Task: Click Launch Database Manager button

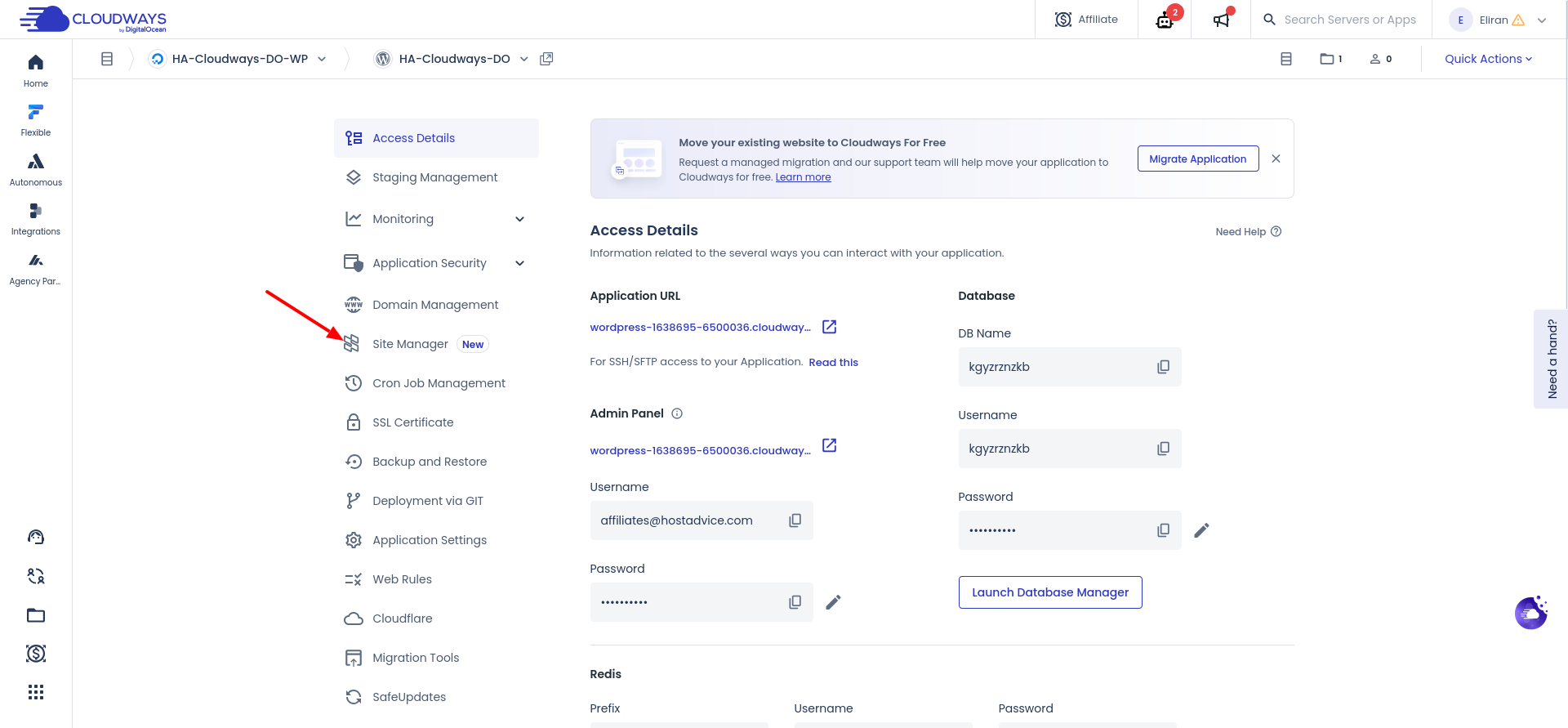Action: tap(1050, 592)
